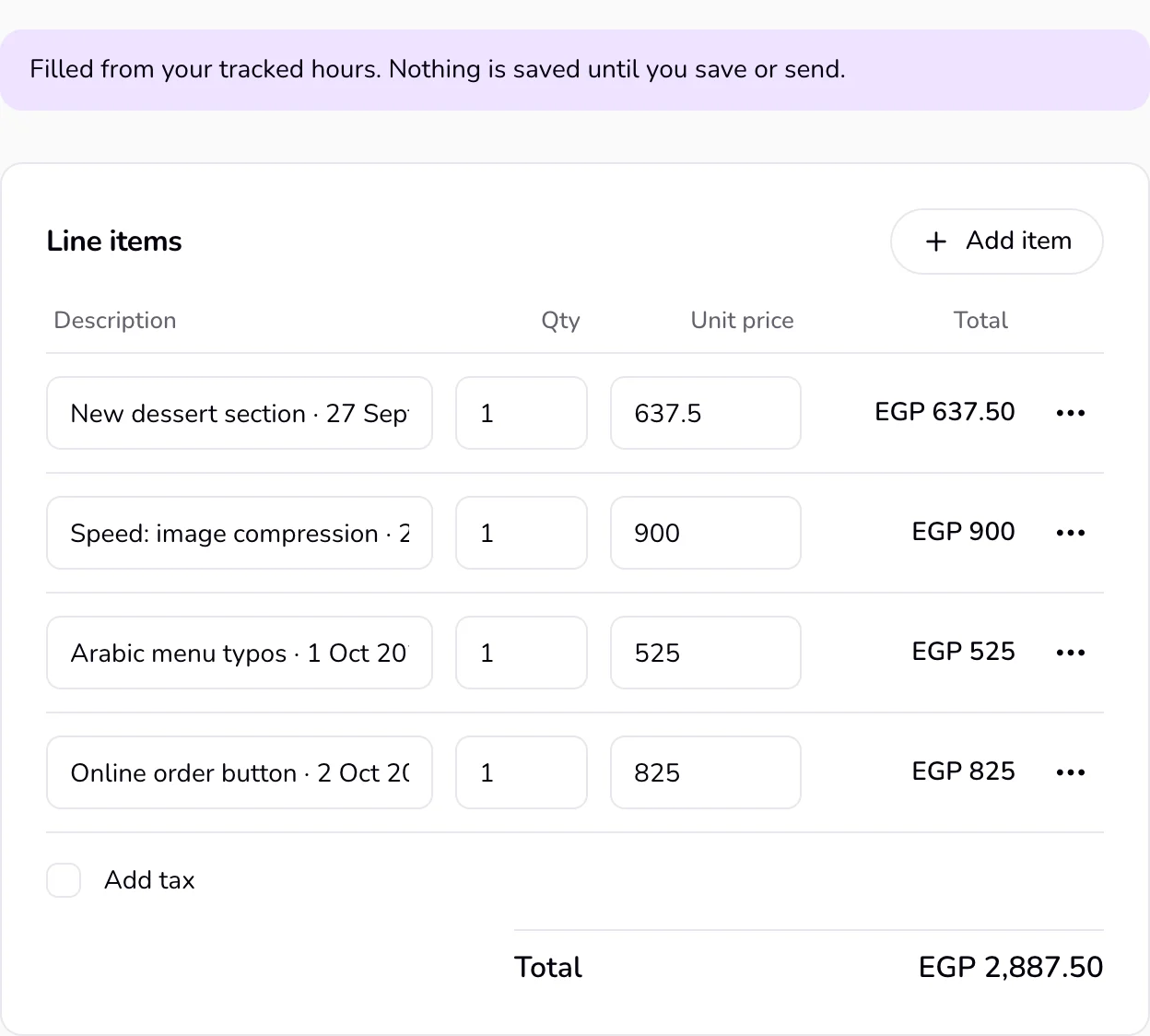Focus the quantity field for New dessert section
Image resolution: width=1150 pixels, height=1036 pixels.
pos(522,413)
